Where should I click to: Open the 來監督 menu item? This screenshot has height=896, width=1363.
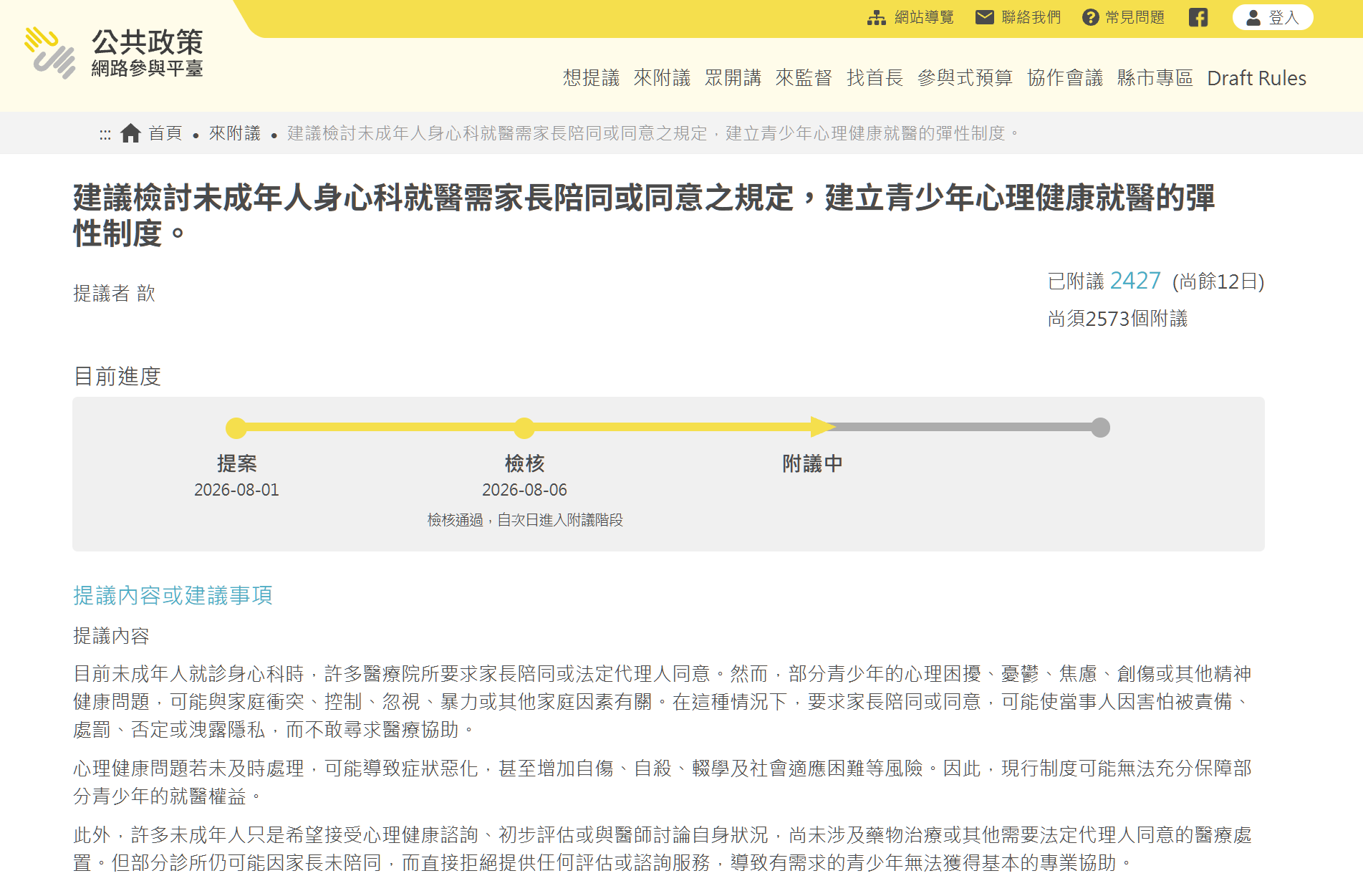804,78
